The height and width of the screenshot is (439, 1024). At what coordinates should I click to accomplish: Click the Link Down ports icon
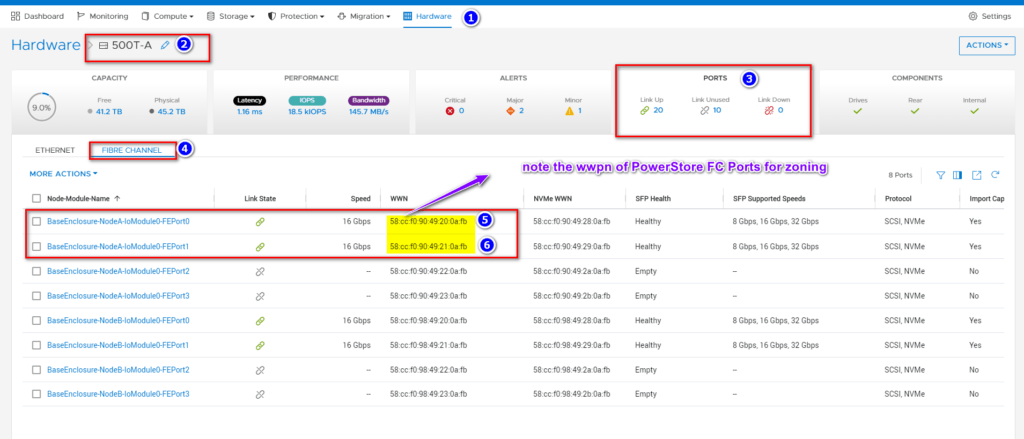(769, 111)
